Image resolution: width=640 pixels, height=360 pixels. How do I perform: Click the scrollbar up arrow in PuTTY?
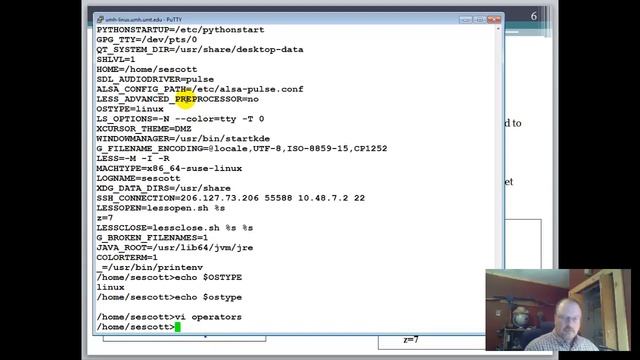point(498,29)
